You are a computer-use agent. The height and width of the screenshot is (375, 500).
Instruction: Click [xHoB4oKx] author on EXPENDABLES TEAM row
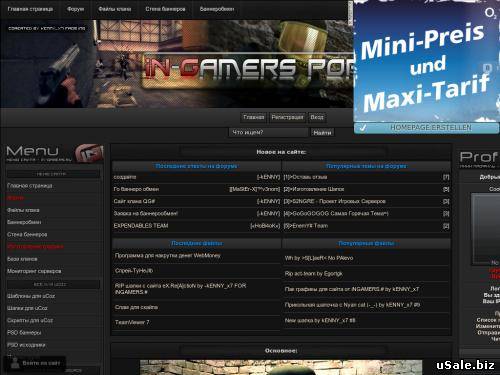point(265,226)
